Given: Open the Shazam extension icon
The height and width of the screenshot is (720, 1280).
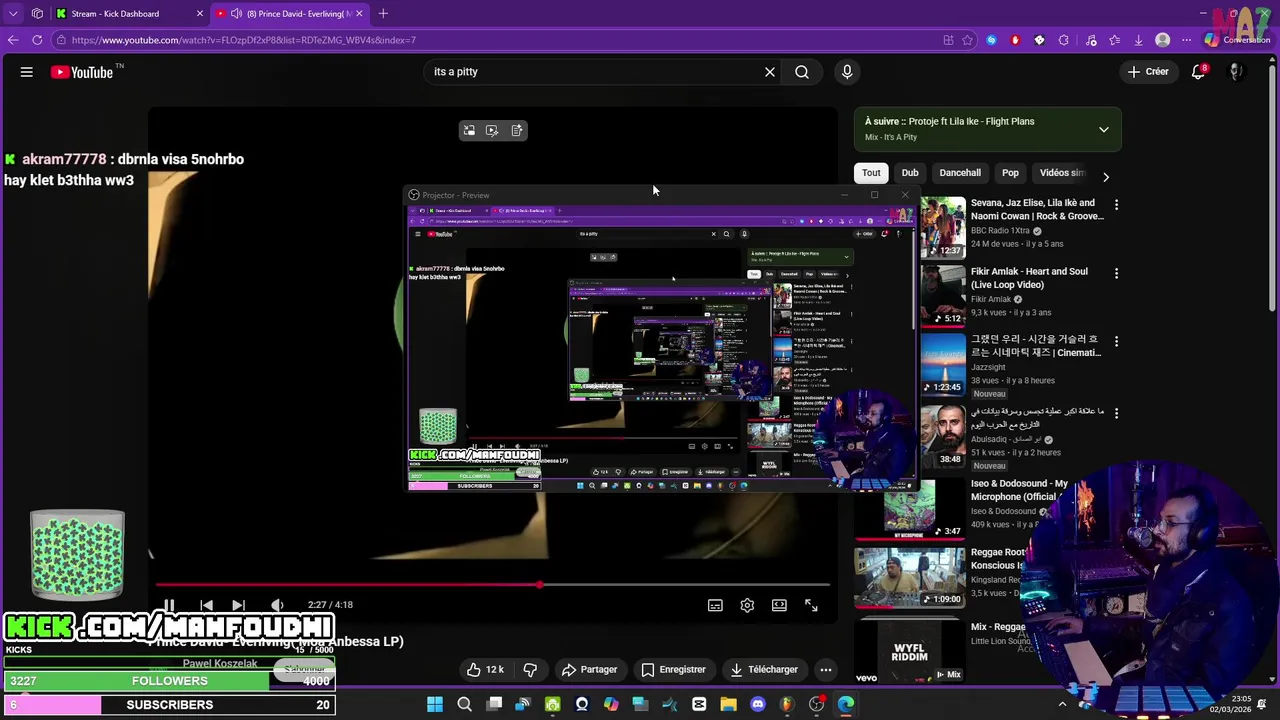Looking at the screenshot, I should pos(991,40).
